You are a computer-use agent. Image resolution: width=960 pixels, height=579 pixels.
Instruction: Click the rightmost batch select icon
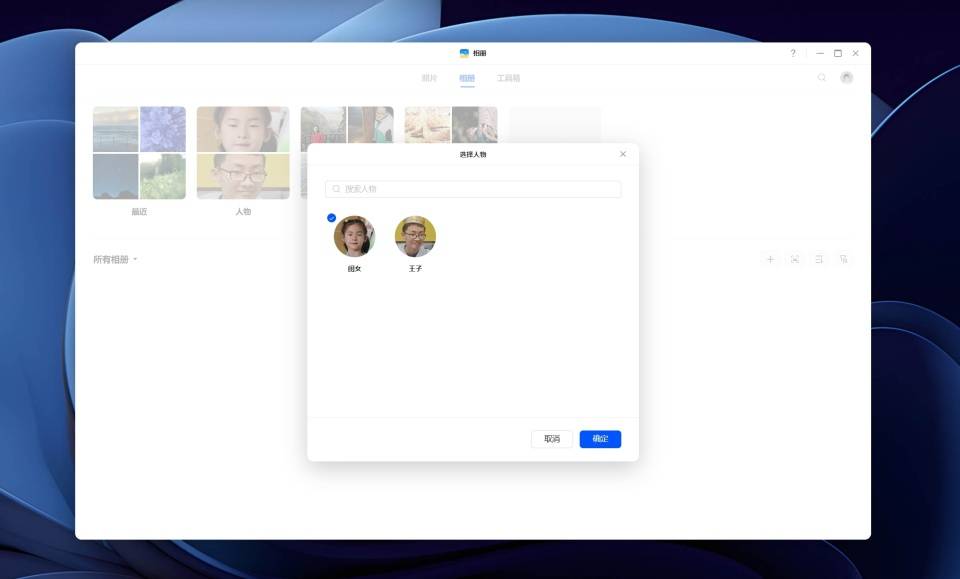point(844,260)
